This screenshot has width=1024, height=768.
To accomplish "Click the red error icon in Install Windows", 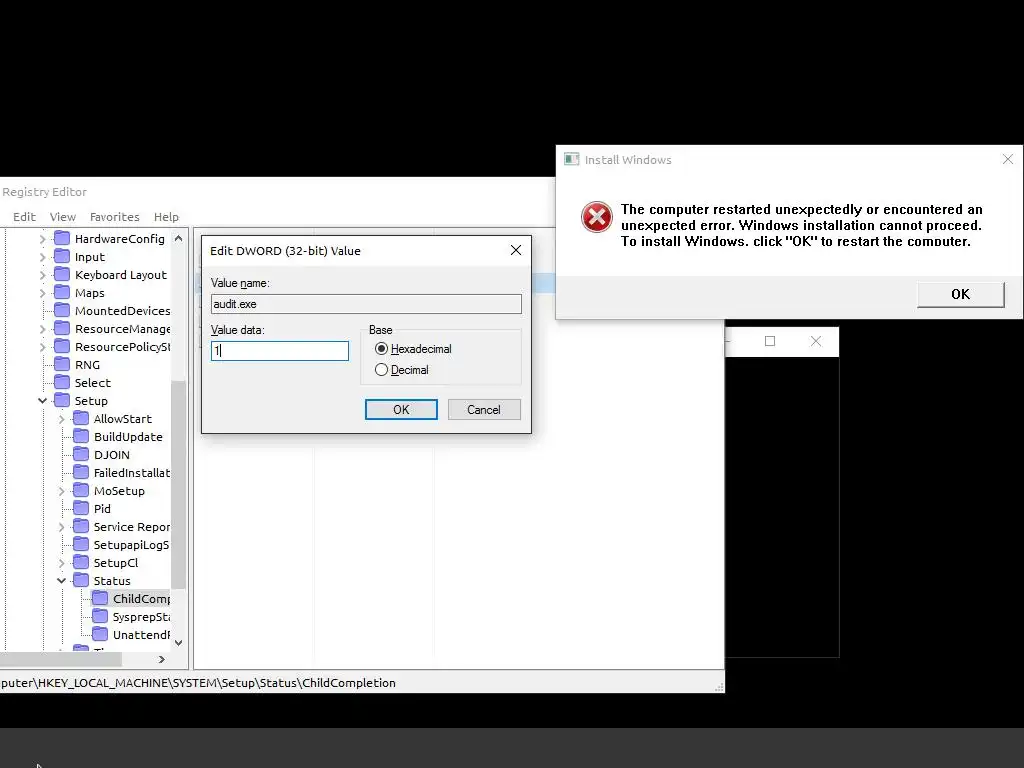I will tap(597, 217).
